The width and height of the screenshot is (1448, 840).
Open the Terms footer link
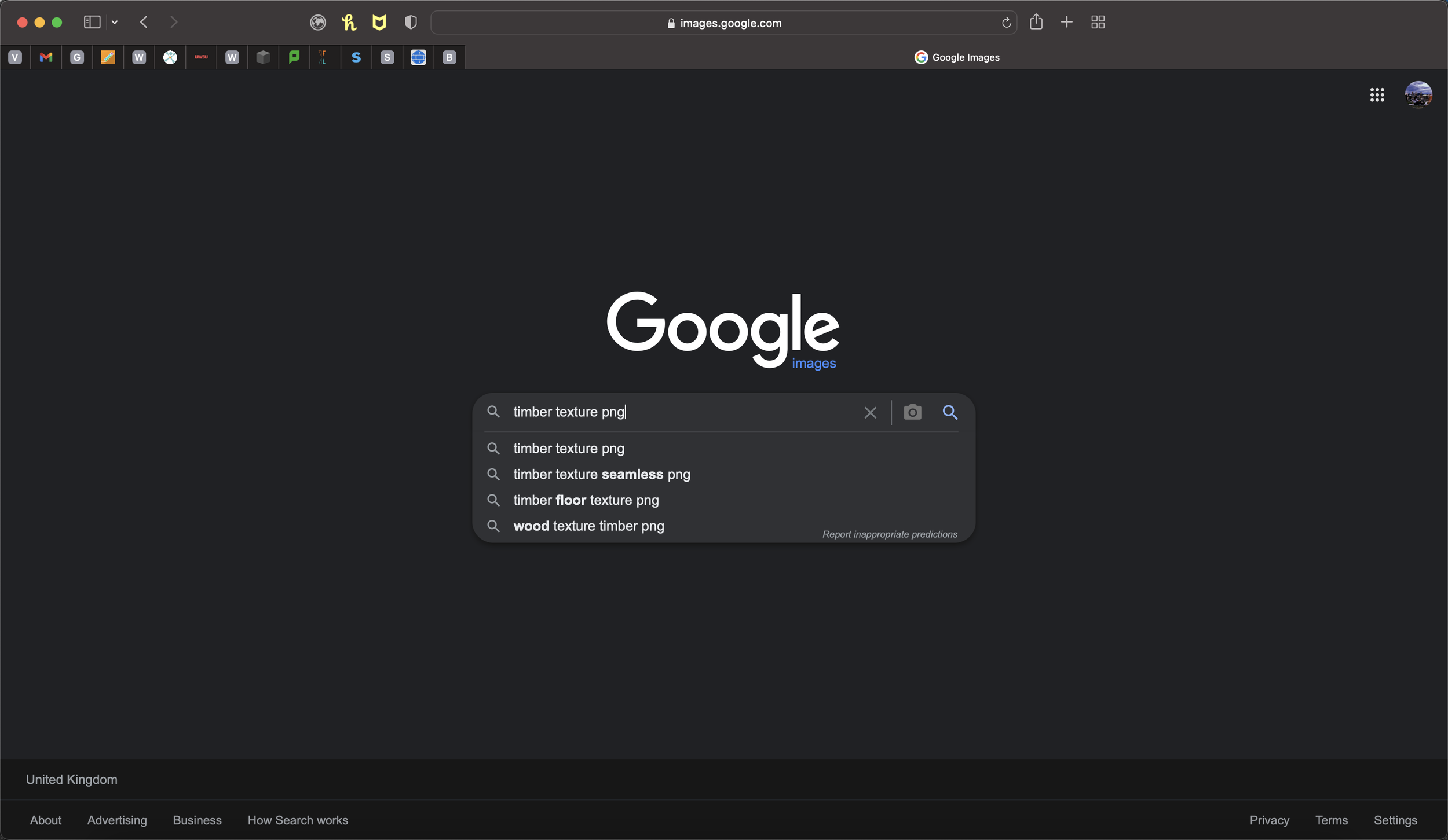1331,820
